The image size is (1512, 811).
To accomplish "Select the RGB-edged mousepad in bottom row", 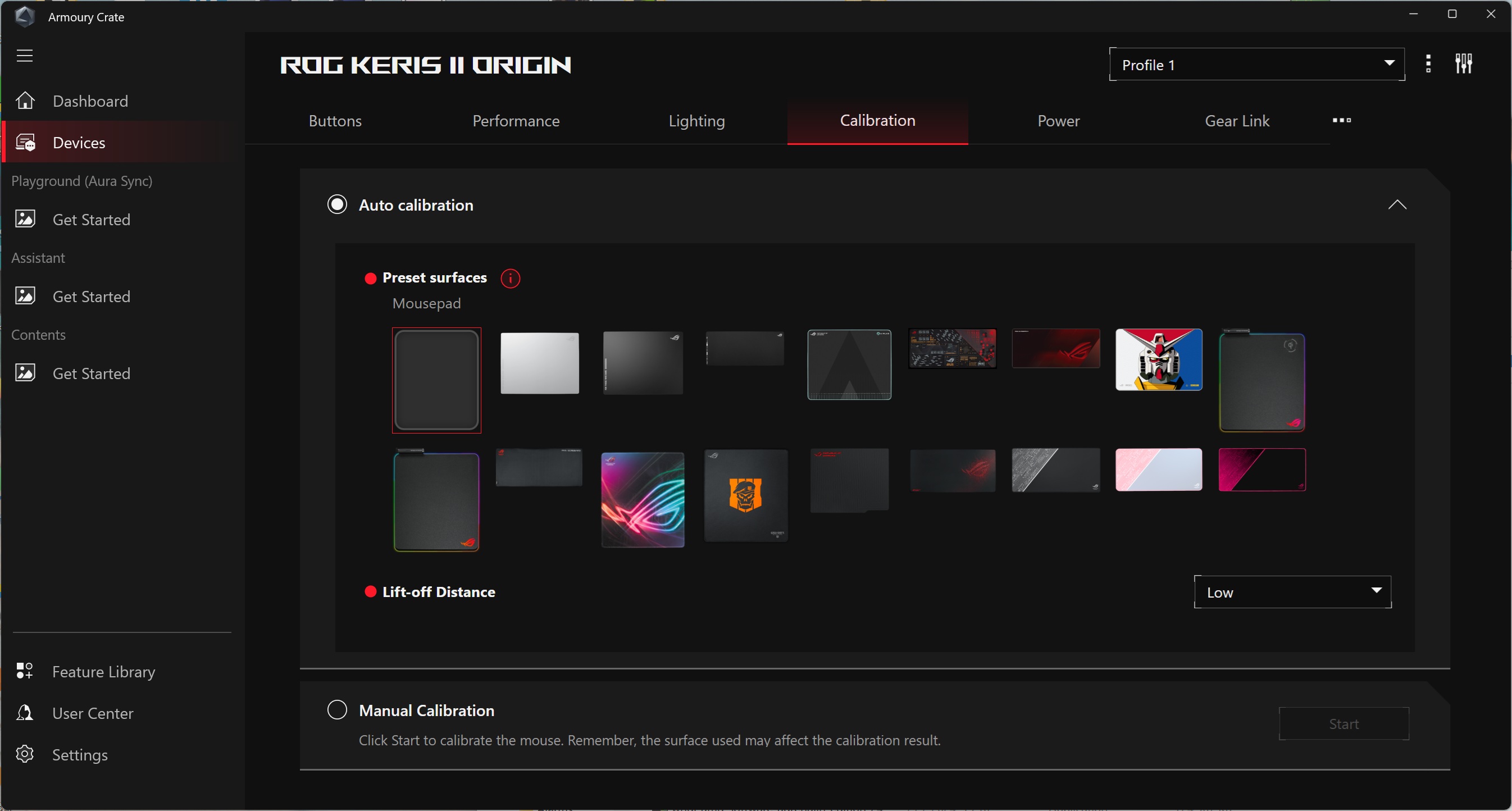I will click(x=436, y=500).
